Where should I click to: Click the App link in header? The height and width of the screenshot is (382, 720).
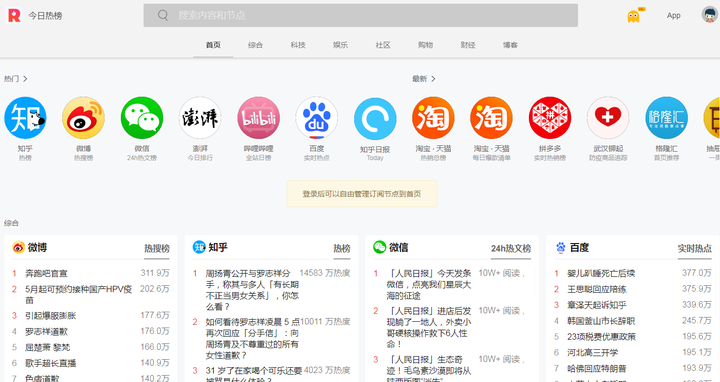click(x=674, y=16)
